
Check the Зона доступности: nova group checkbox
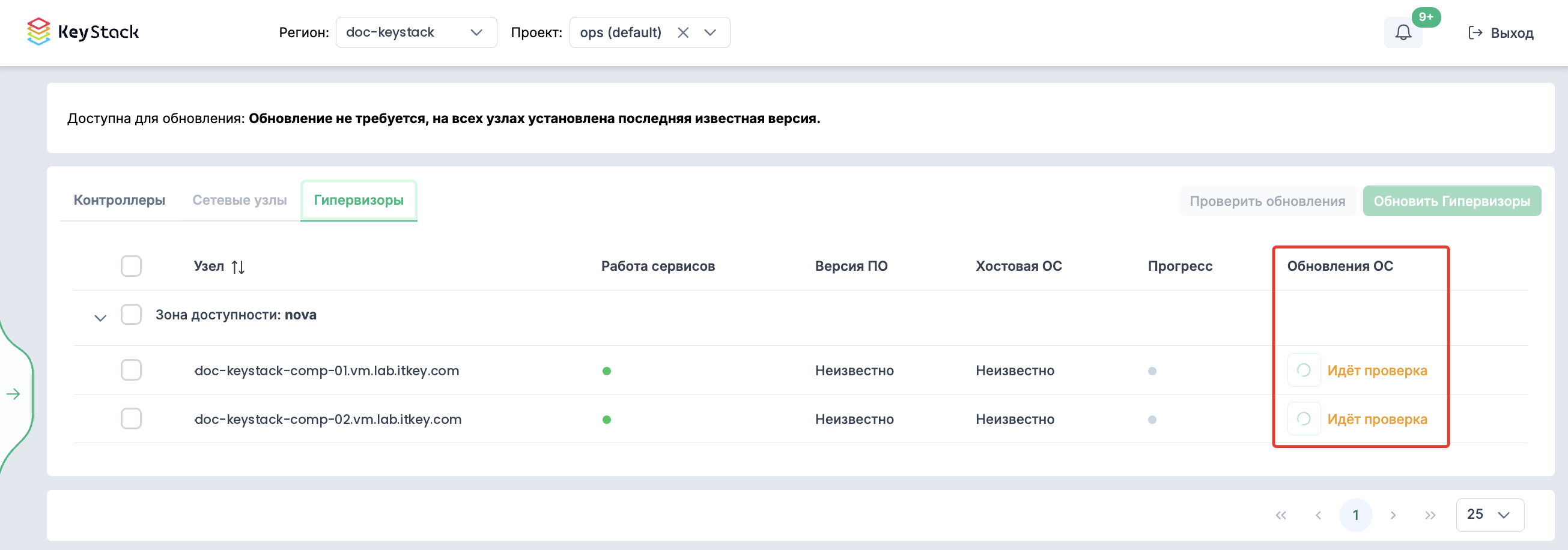(131, 315)
